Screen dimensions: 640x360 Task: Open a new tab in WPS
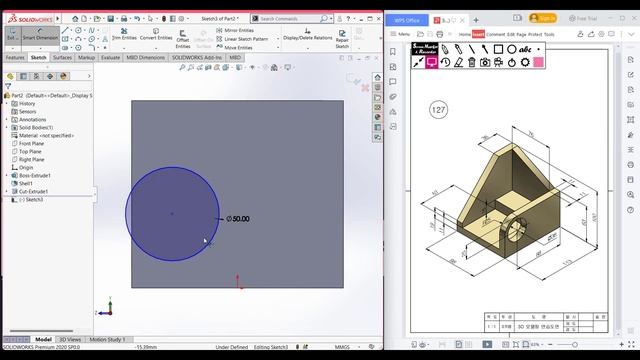click(476, 20)
